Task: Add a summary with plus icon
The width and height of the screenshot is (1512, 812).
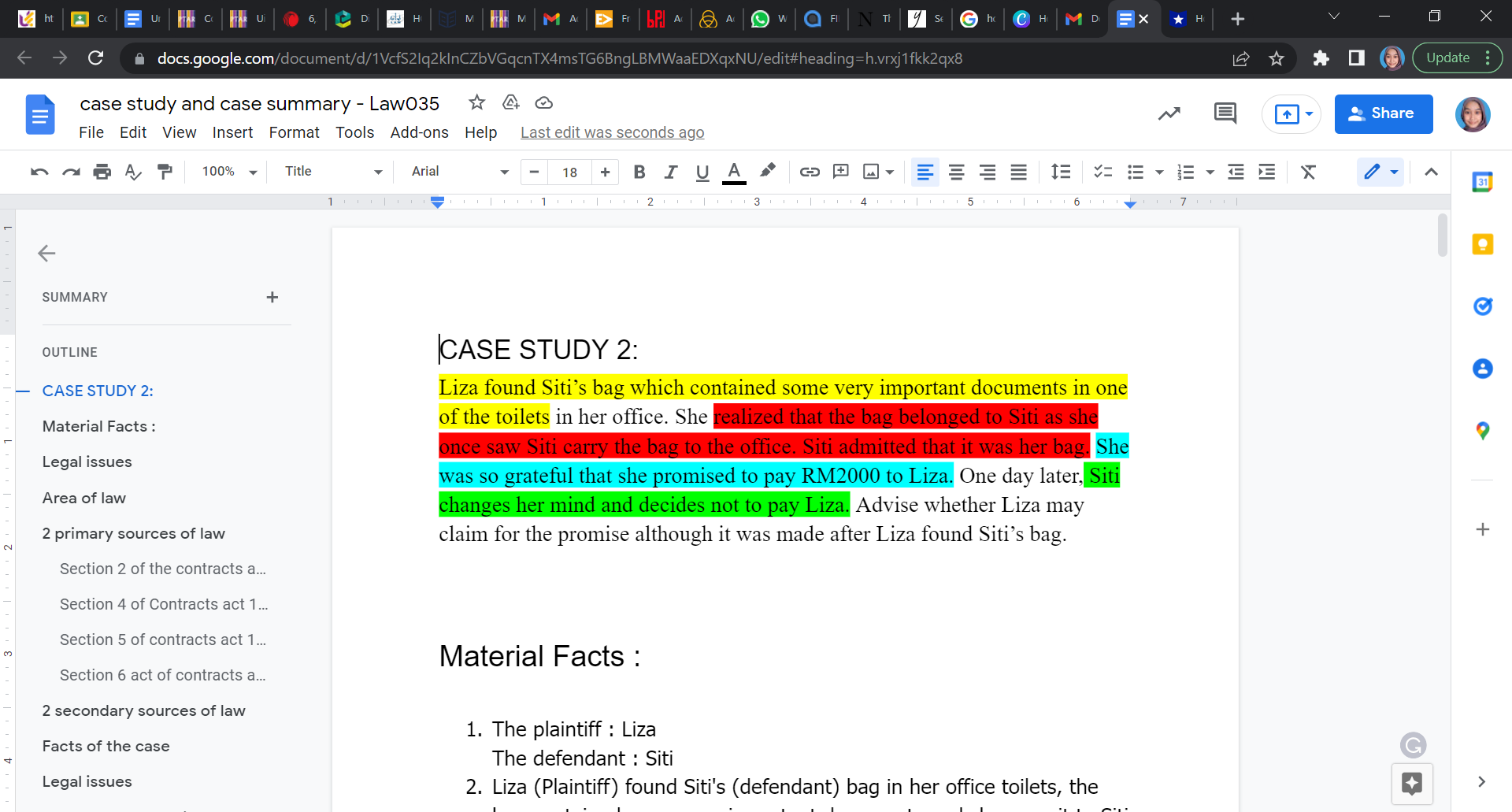Action: point(272,297)
